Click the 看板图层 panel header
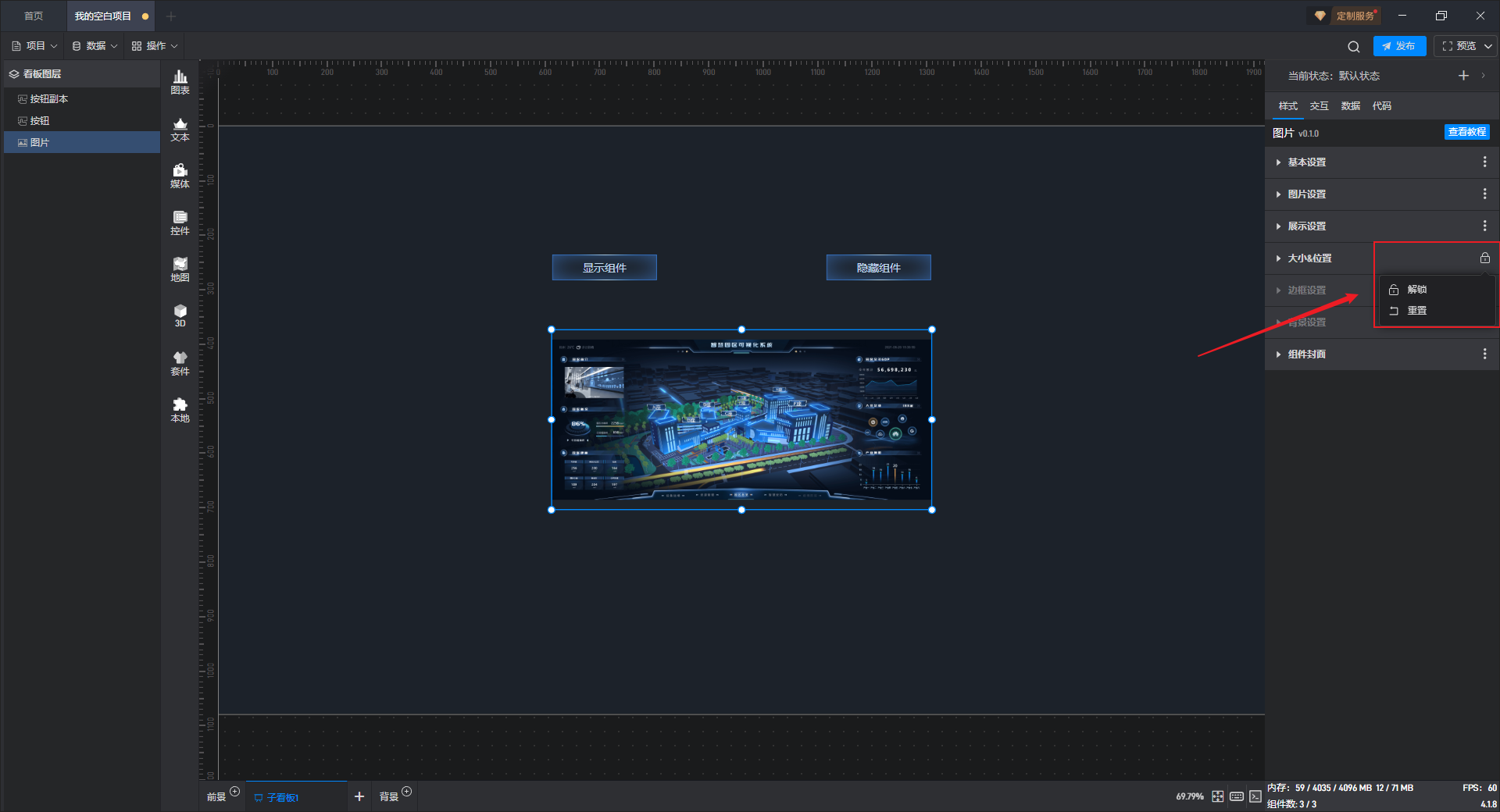The width and height of the screenshot is (1500, 812). (x=82, y=74)
